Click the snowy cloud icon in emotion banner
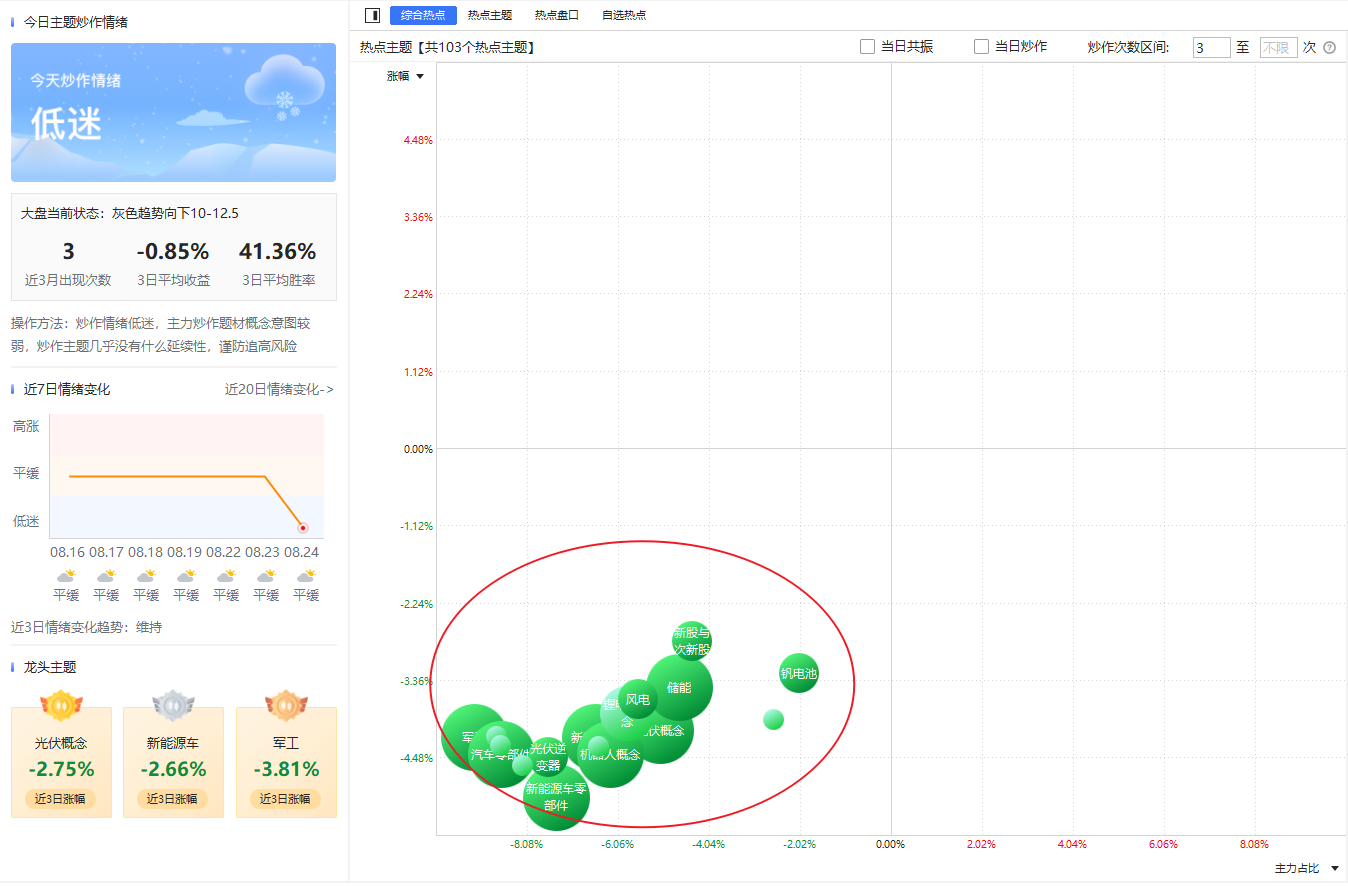 (x=285, y=86)
